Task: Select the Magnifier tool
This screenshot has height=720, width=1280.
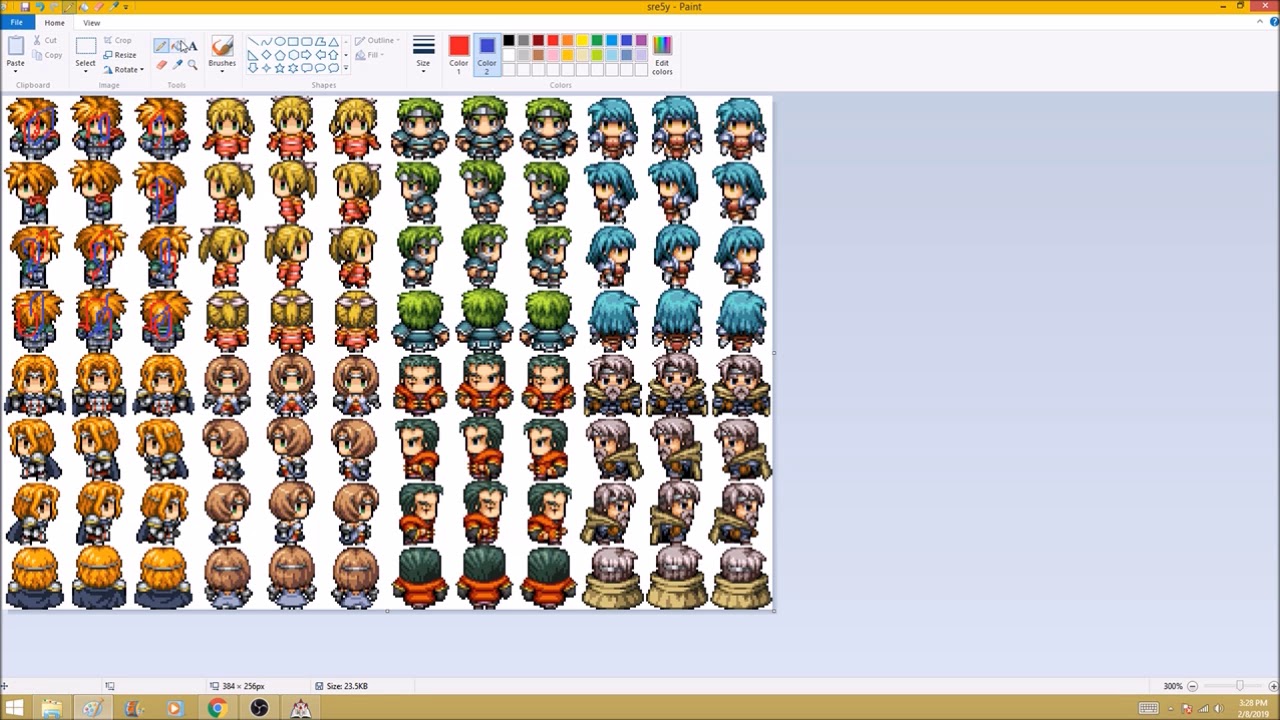Action: click(192, 65)
